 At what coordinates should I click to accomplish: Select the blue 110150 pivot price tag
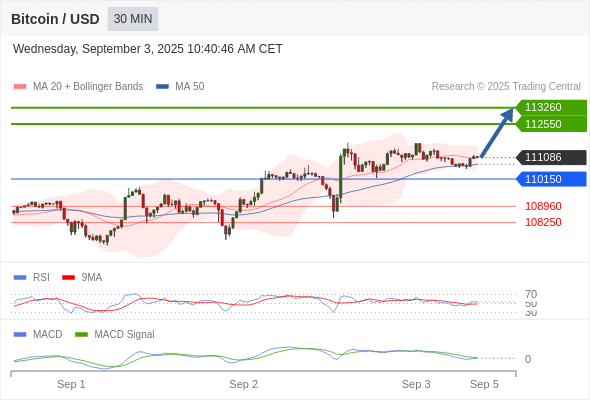pyautogui.click(x=551, y=179)
